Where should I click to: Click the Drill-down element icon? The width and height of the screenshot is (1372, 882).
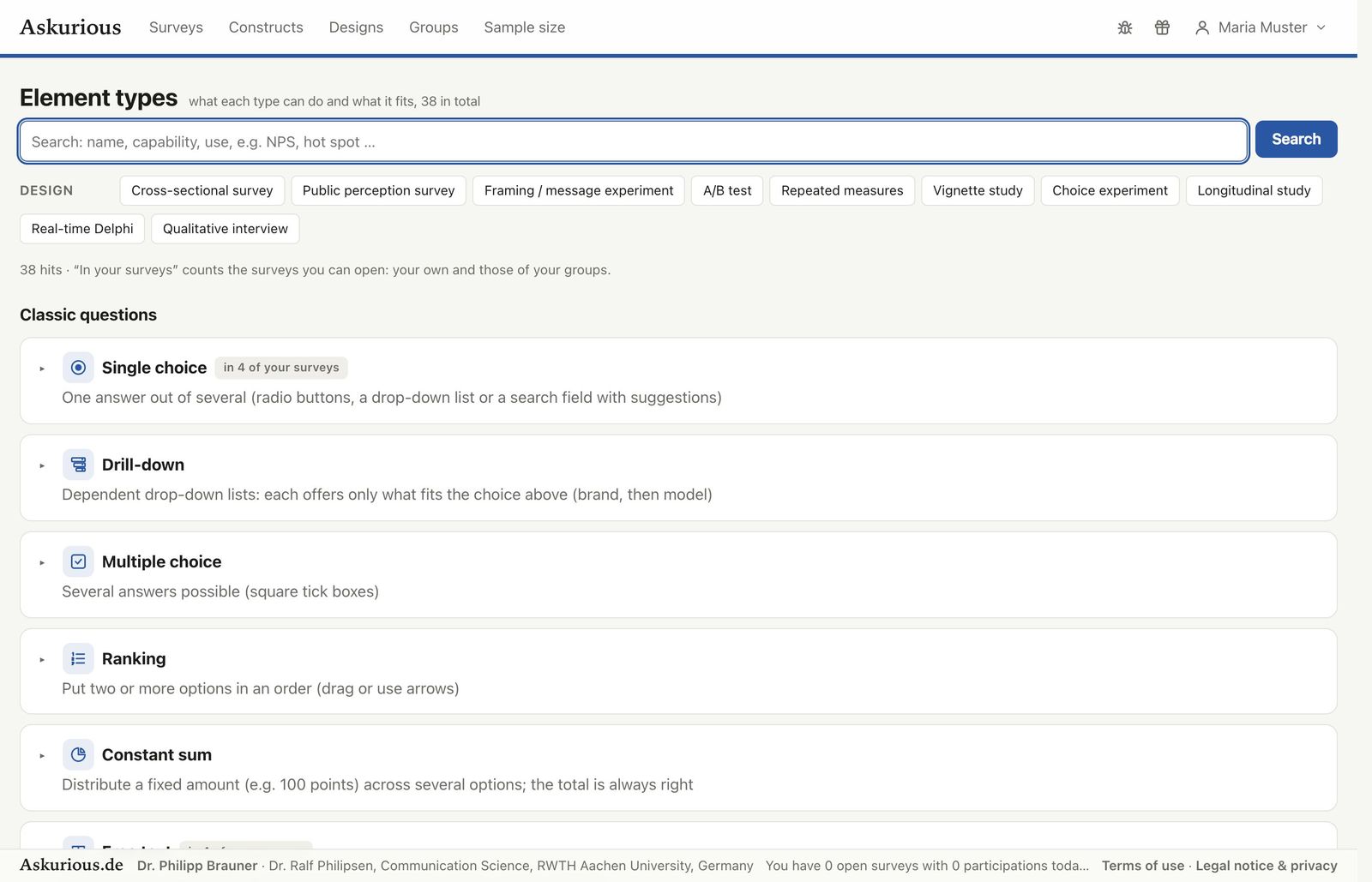(78, 465)
